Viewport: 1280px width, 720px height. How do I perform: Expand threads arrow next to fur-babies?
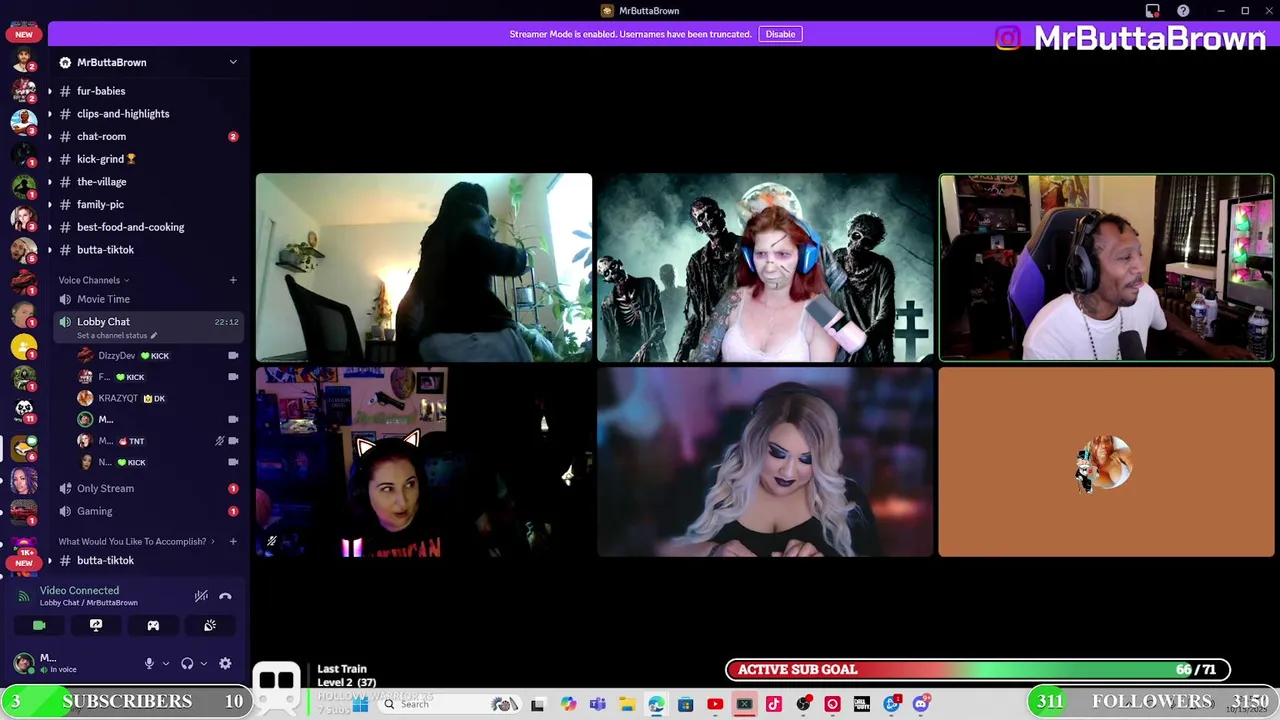click(x=49, y=91)
